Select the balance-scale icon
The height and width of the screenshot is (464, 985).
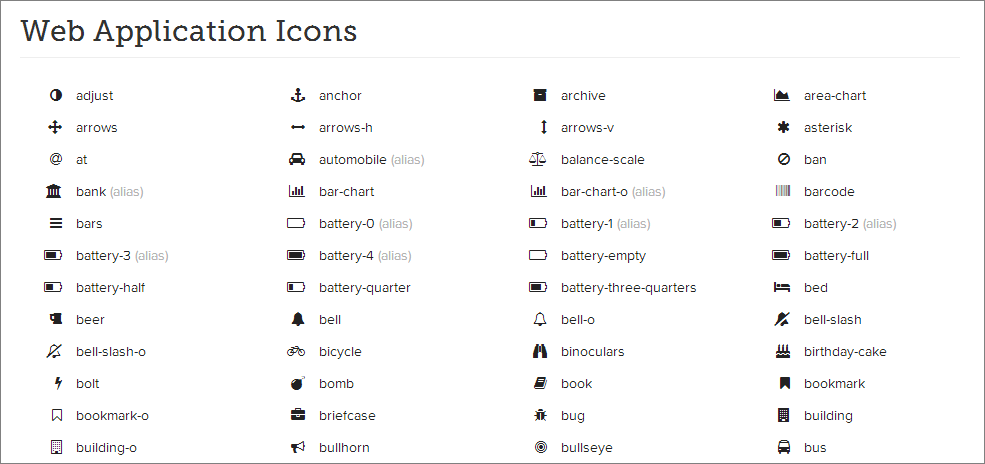click(538, 159)
